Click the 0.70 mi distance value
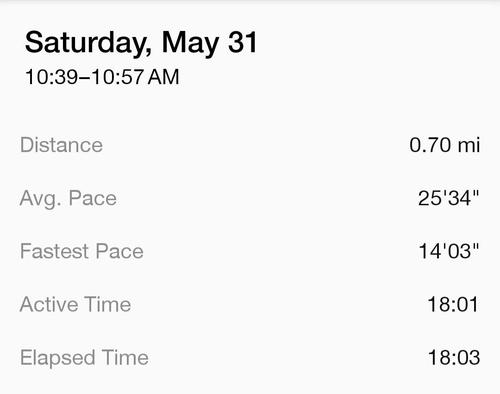500x394 pixels. tap(445, 145)
